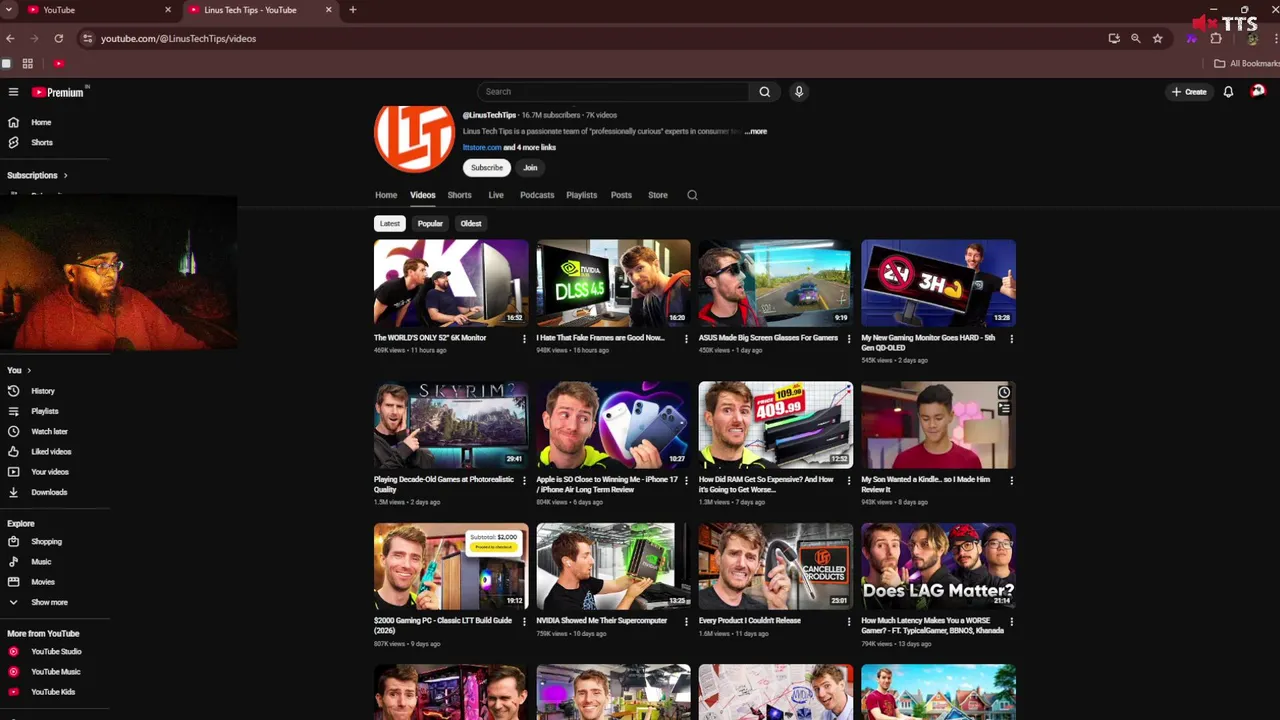Open more actions for Gaming Monitor QD-OLED video

click(1011, 339)
